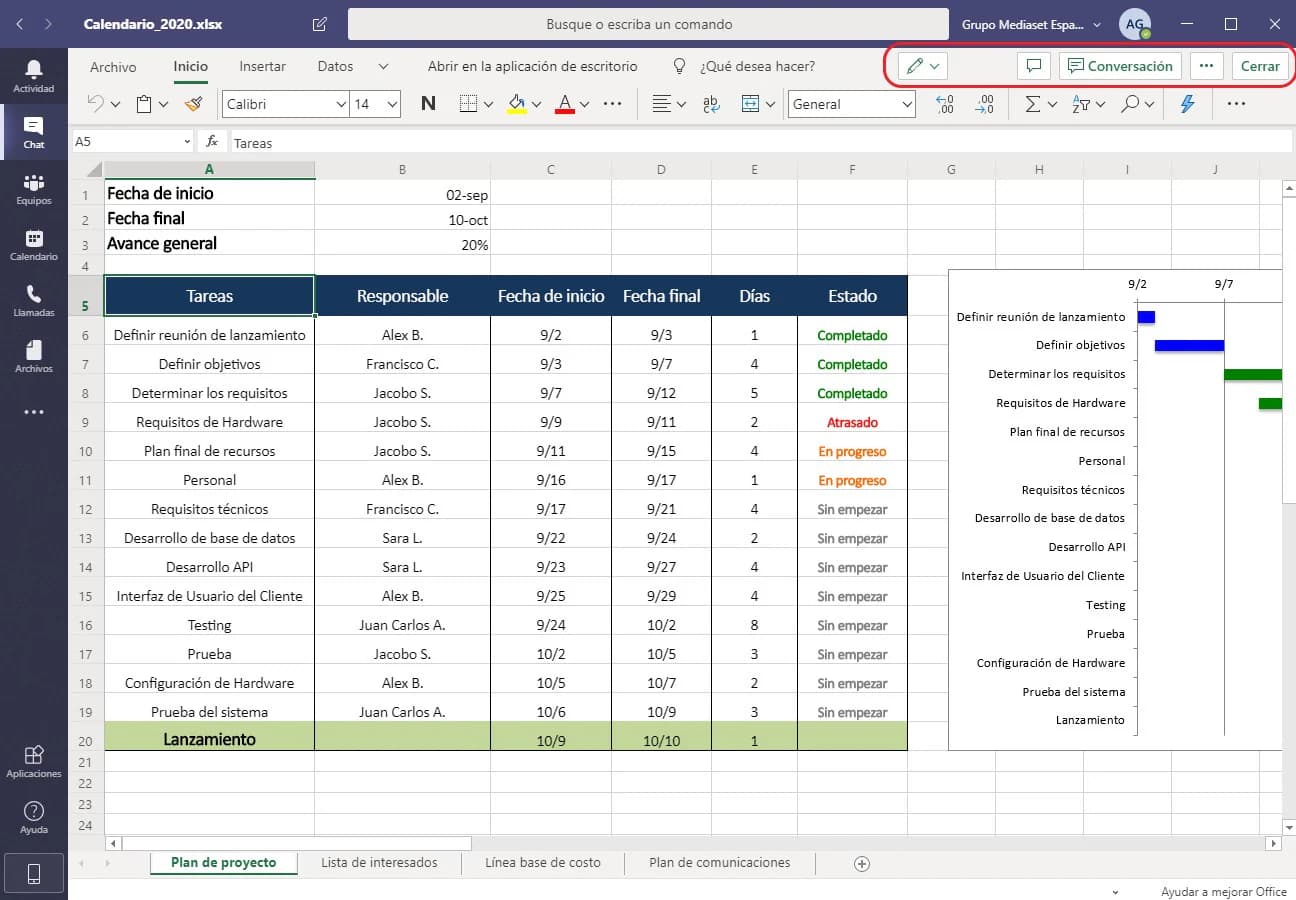Open the Lista de interesados sheet tab

coord(379,863)
